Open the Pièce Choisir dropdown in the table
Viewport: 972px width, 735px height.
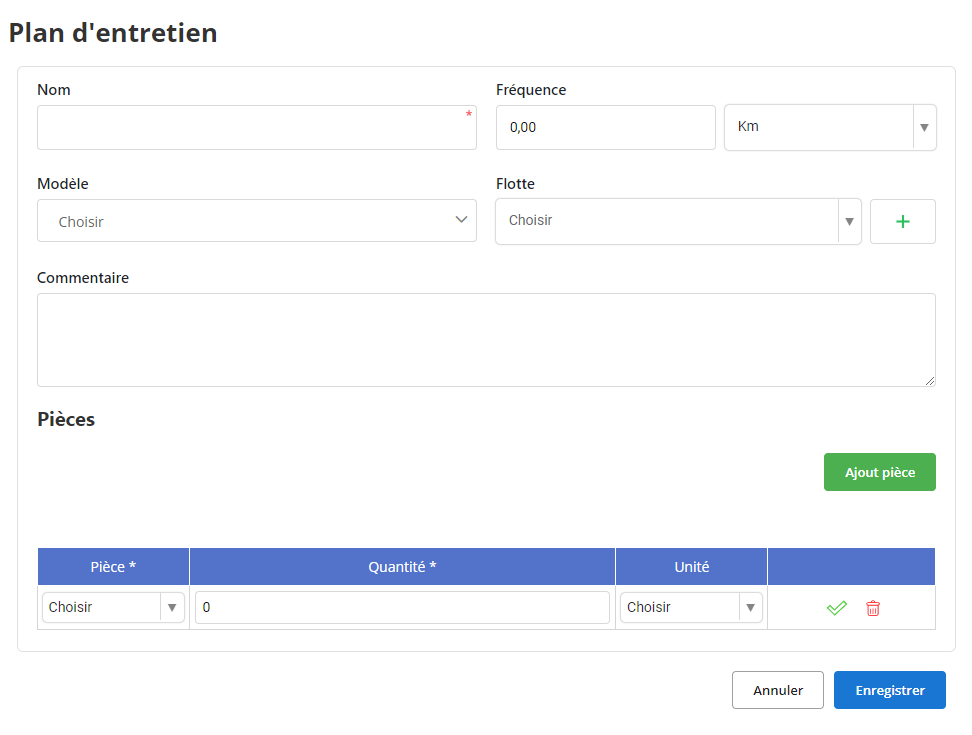pyautogui.click(x=113, y=607)
